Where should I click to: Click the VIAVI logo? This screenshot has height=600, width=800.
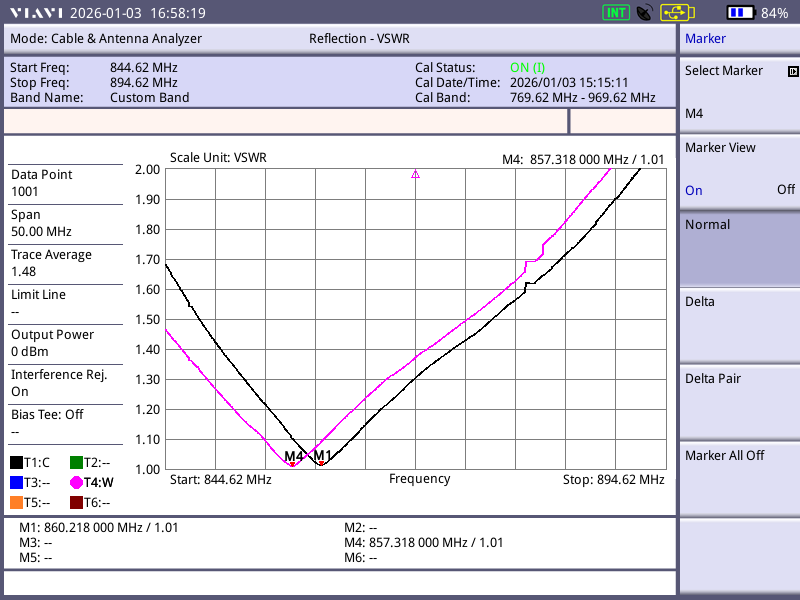tap(35, 13)
